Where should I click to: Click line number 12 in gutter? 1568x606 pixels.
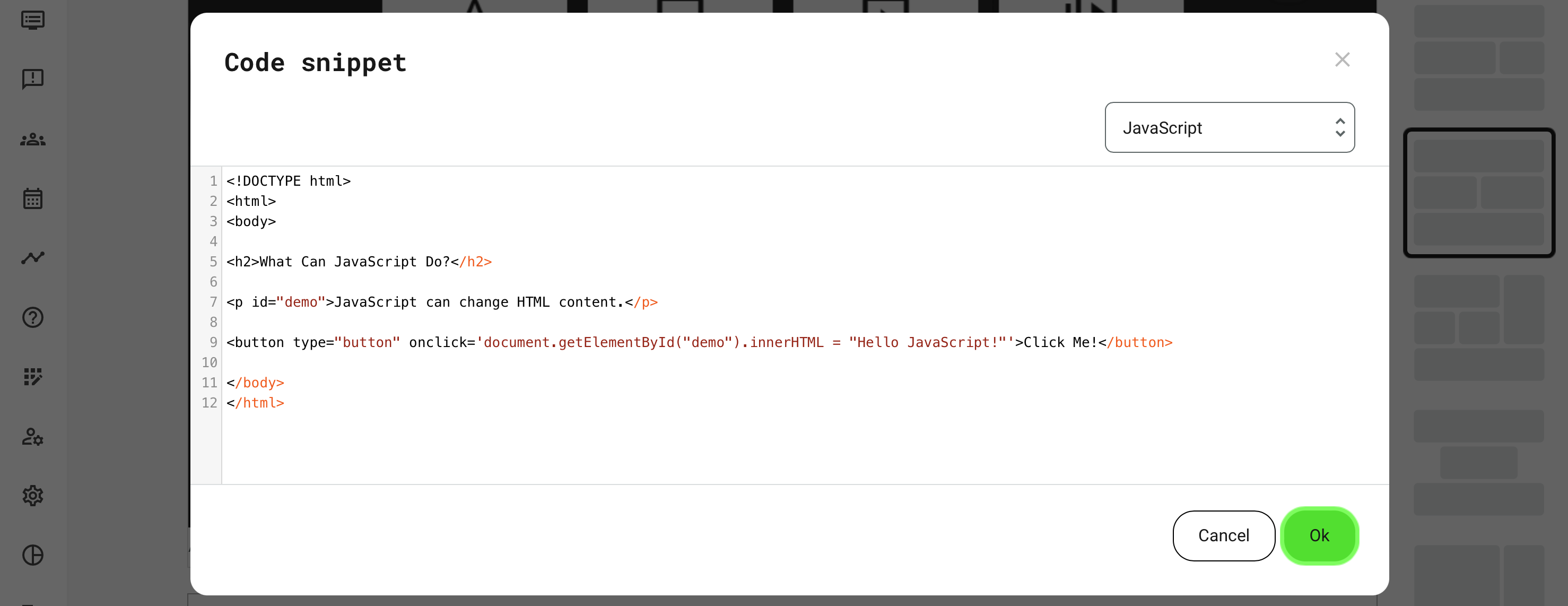[x=210, y=403]
